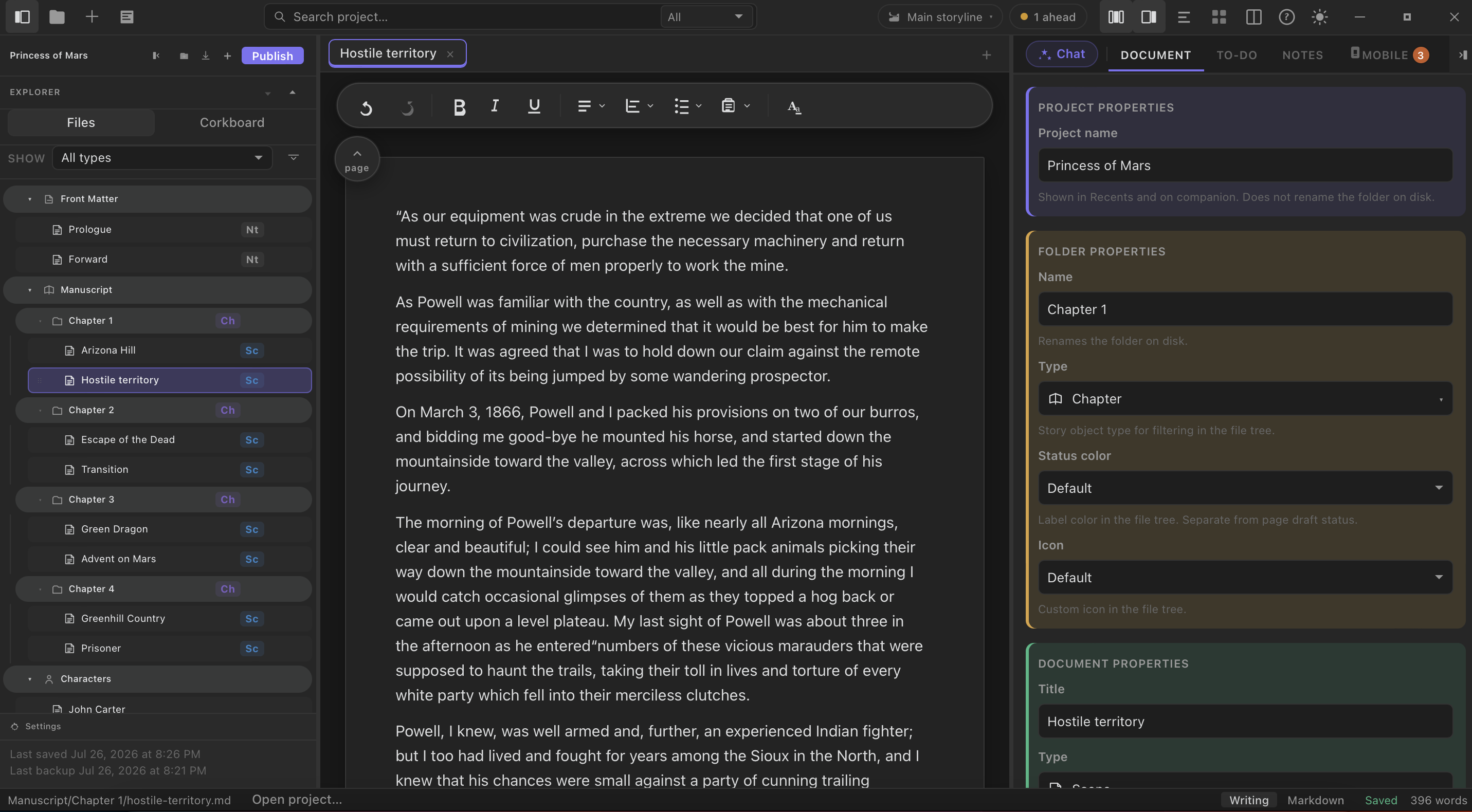1472x812 pixels.
Task: Click the explorer down arrow icon
Action: point(267,93)
